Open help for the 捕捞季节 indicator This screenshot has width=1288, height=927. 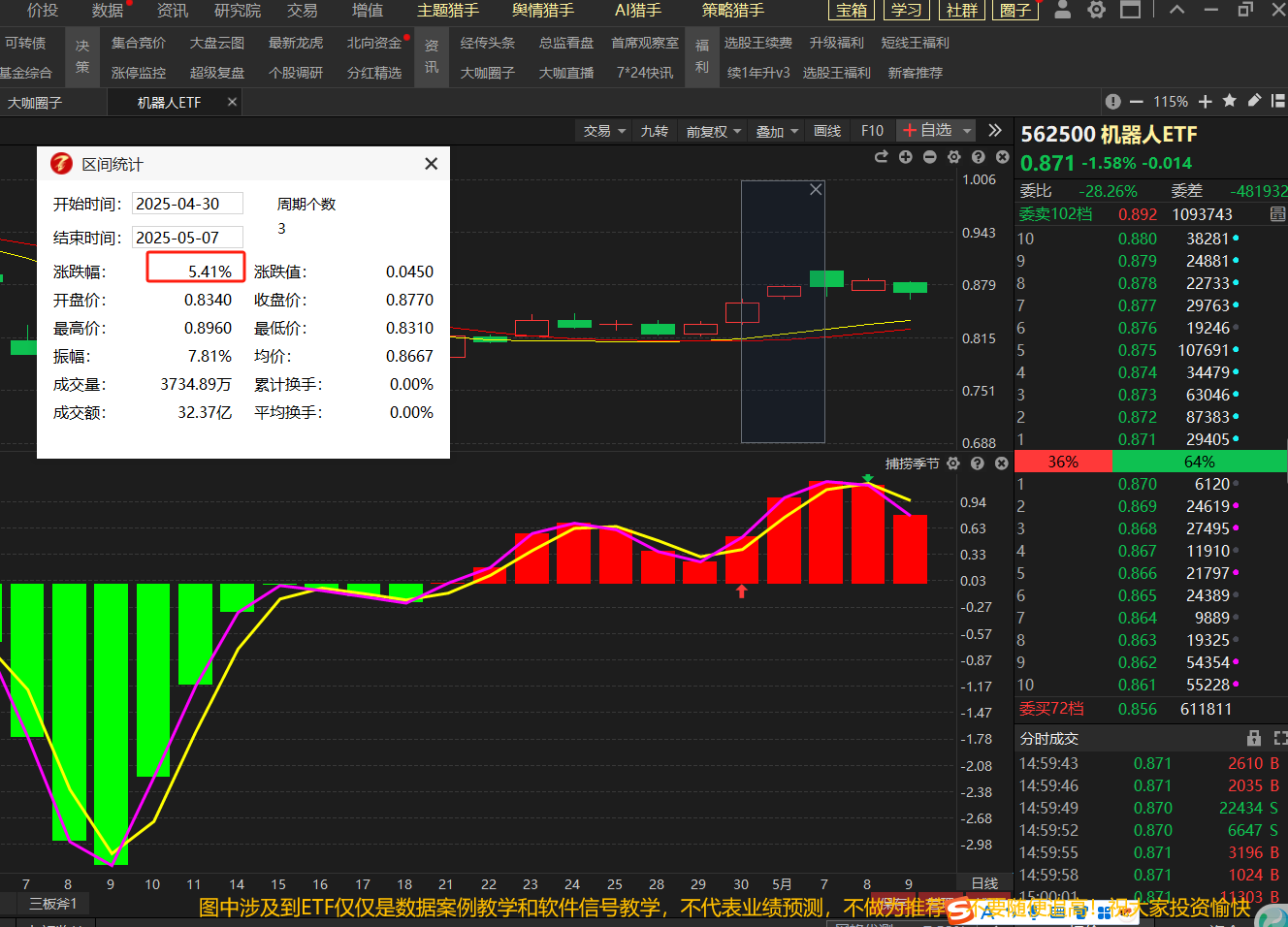[x=978, y=463]
